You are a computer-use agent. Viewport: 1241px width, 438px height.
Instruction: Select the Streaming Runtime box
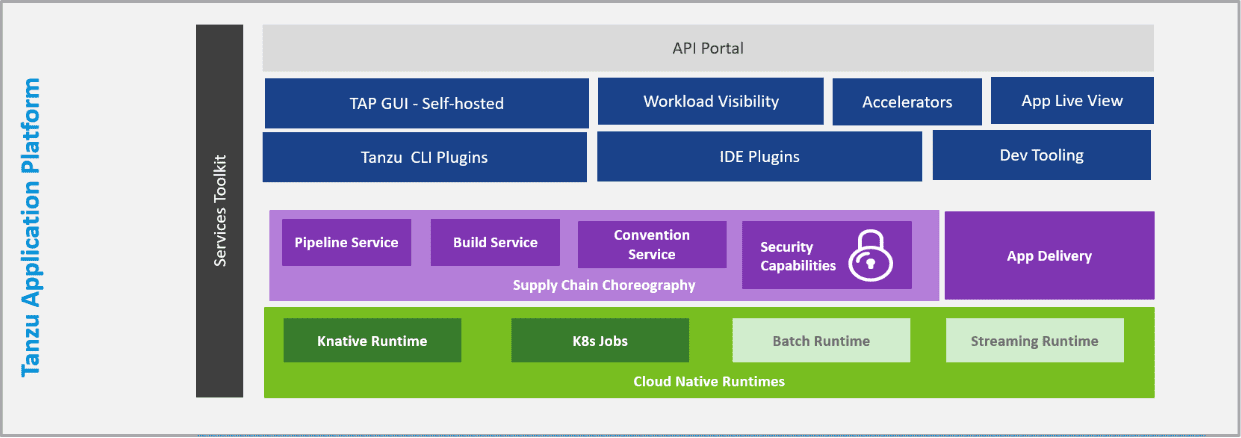(x=1035, y=341)
